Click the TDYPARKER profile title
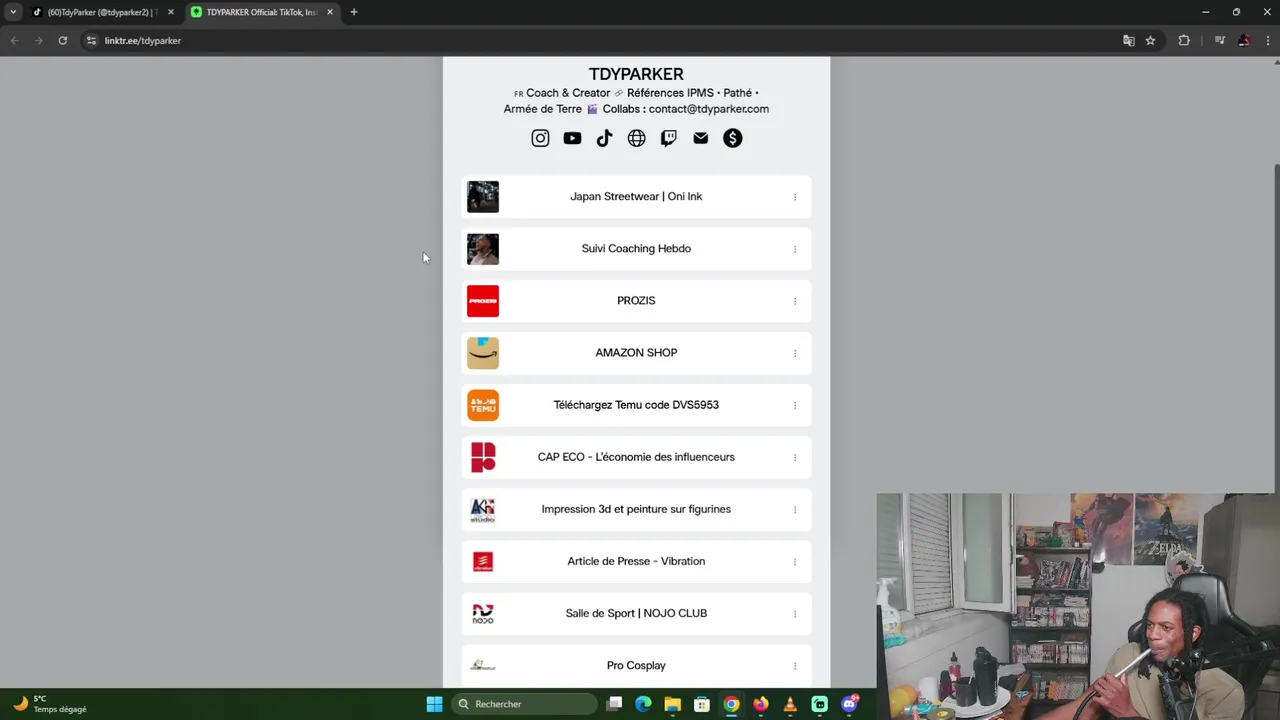 (636, 74)
